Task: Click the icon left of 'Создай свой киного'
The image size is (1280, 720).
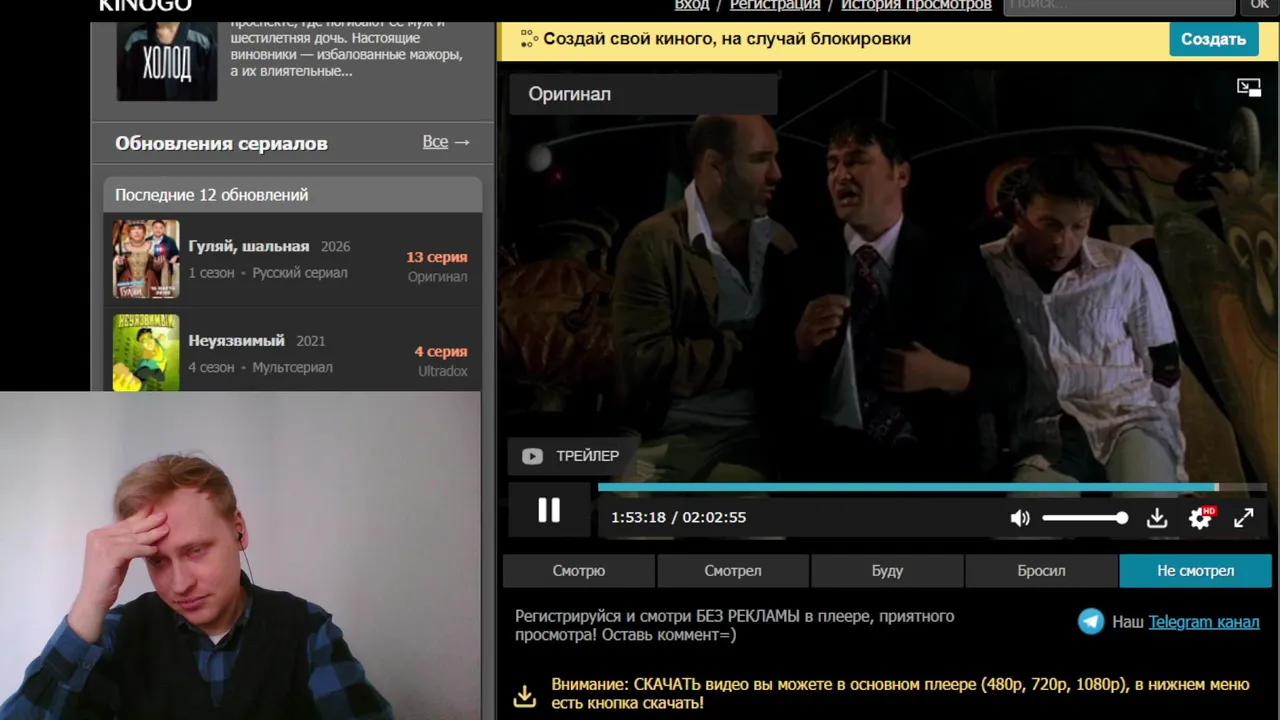Action: (529, 39)
